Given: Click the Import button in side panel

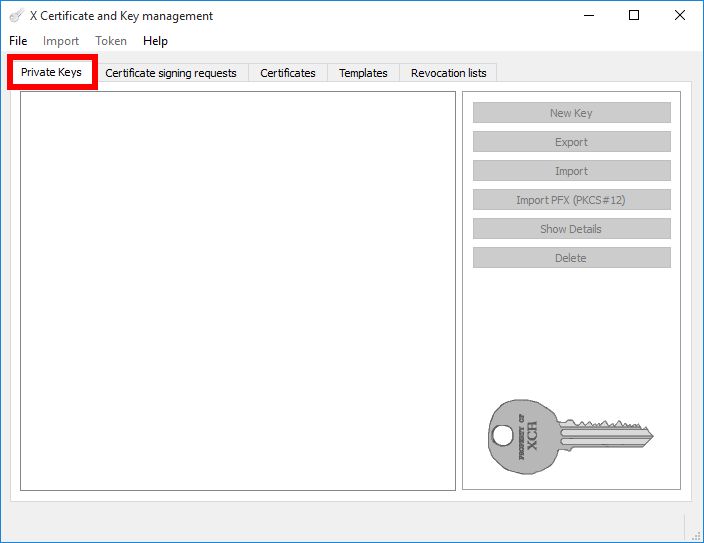Looking at the screenshot, I should pos(571,171).
